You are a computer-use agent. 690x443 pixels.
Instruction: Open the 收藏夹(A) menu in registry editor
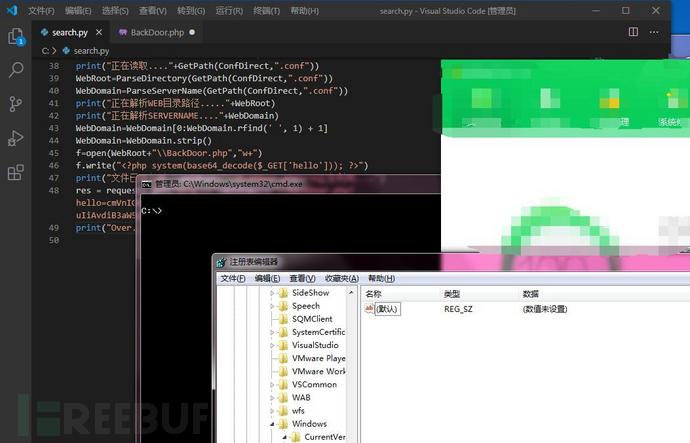pos(341,278)
